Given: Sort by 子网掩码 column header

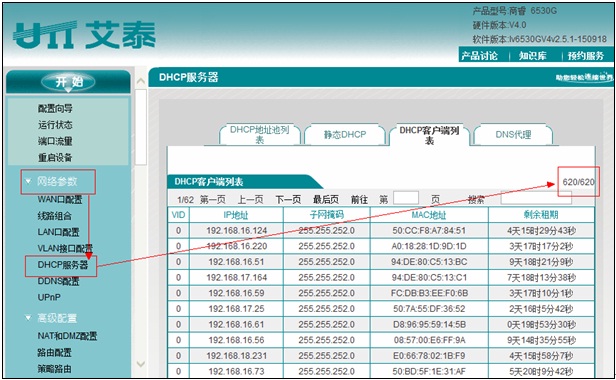Looking at the screenshot, I should tap(326, 215).
